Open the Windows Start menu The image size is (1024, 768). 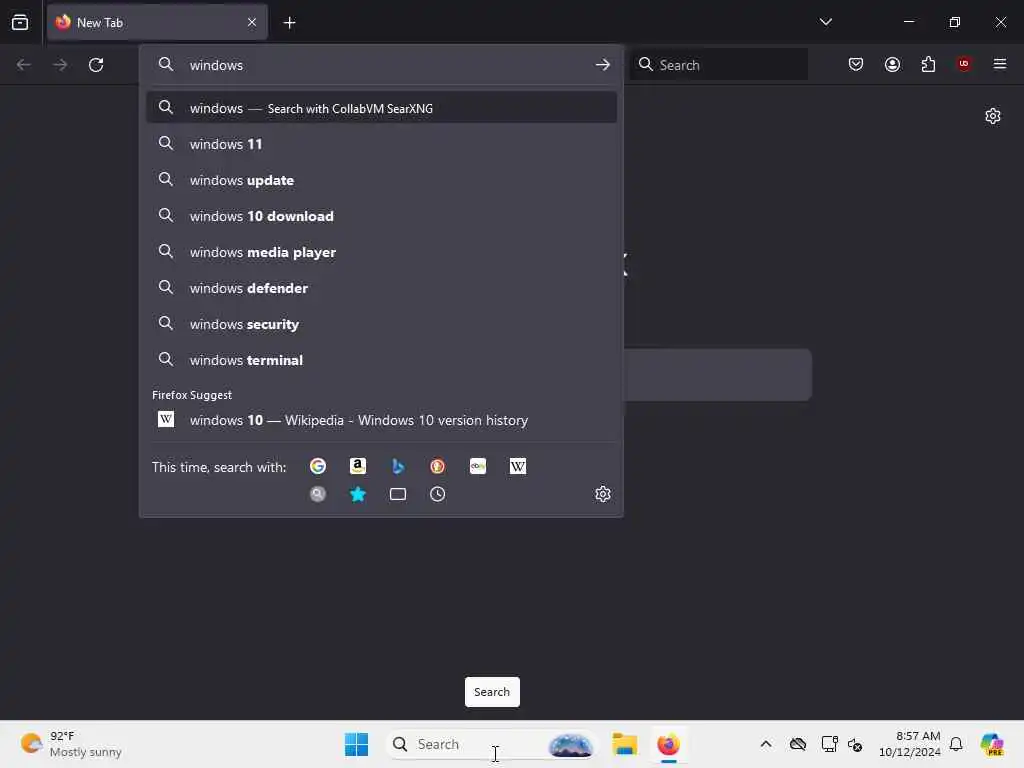click(x=357, y=744)
